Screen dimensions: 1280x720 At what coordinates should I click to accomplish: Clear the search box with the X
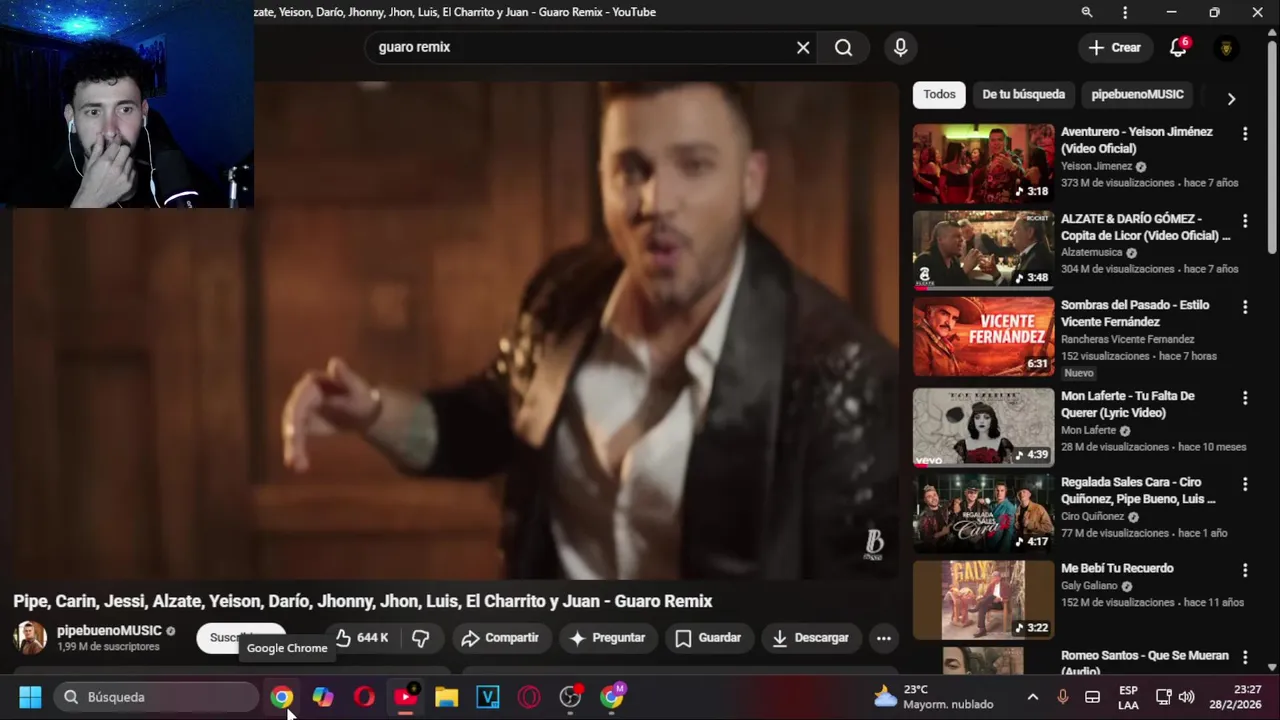[x=803, y=47]
